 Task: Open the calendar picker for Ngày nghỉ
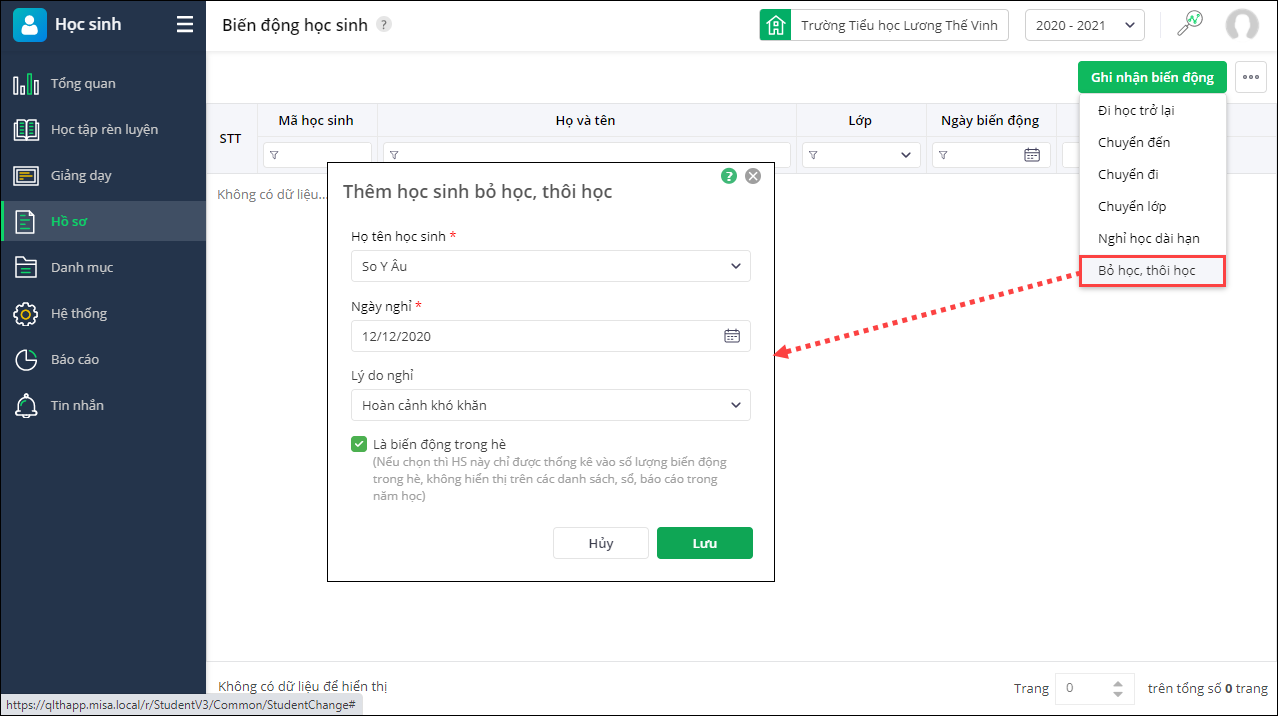(x=732, y=336)
